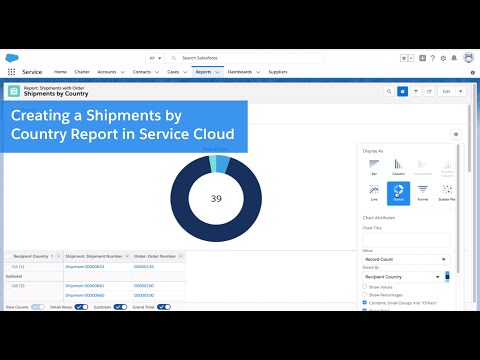
Task: Open the Setup gear icon
Action: 443,58
